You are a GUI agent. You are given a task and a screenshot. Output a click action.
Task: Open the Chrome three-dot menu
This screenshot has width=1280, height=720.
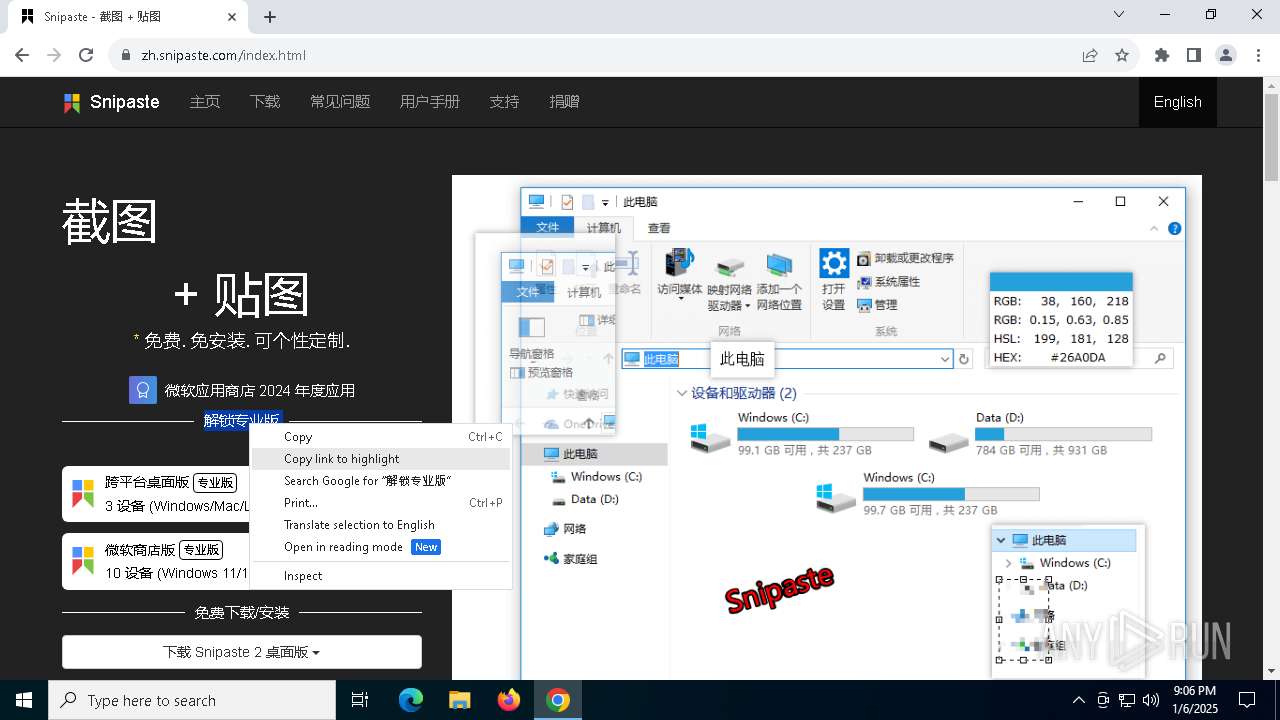pyautogui.click(x=1258, y=55)
